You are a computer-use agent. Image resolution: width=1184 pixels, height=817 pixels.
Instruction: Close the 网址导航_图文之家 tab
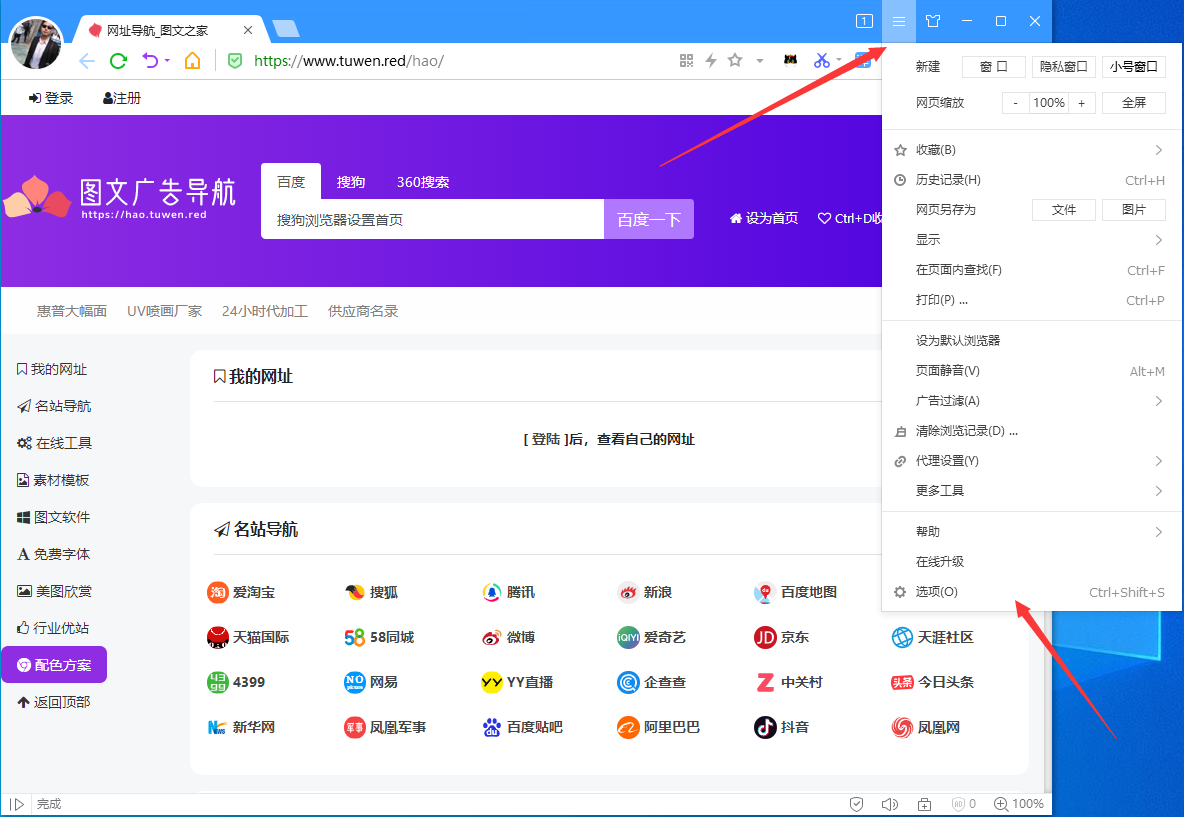coord(248,30)
